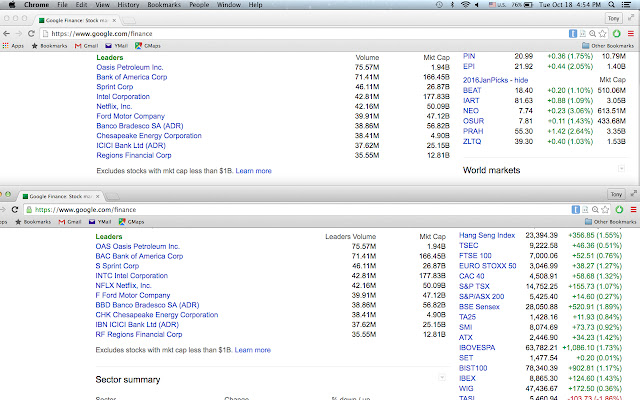Close the Google Finance tab in bottom window

tap(97, 196)
